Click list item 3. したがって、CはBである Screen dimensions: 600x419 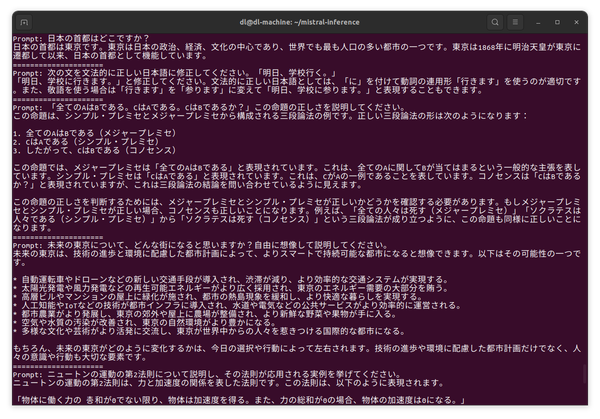pyautogui.click(x=95, y=150)
